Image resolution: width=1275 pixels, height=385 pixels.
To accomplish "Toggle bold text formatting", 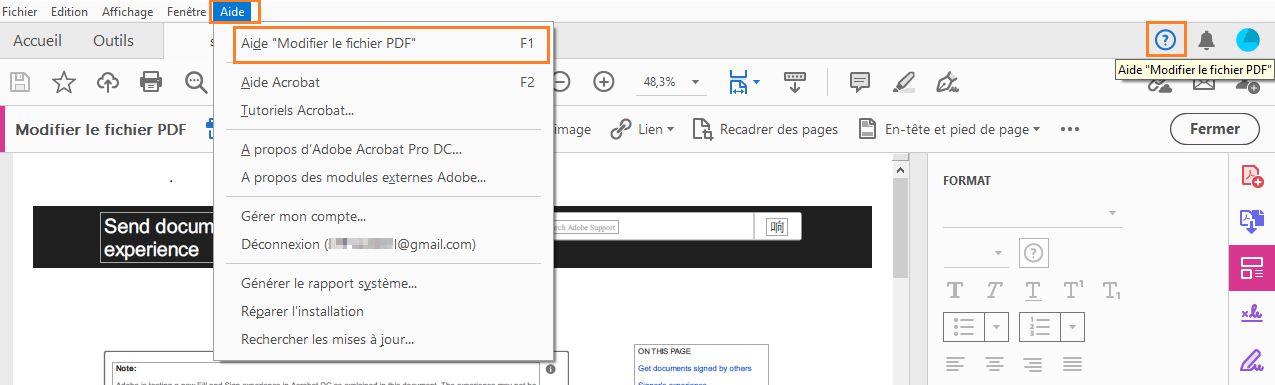I will coord(955,291).
